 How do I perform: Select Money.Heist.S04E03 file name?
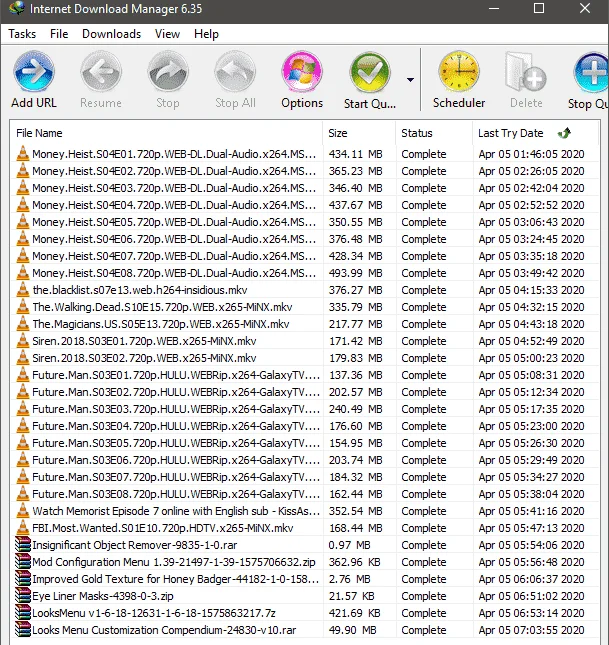pos(174,188)
